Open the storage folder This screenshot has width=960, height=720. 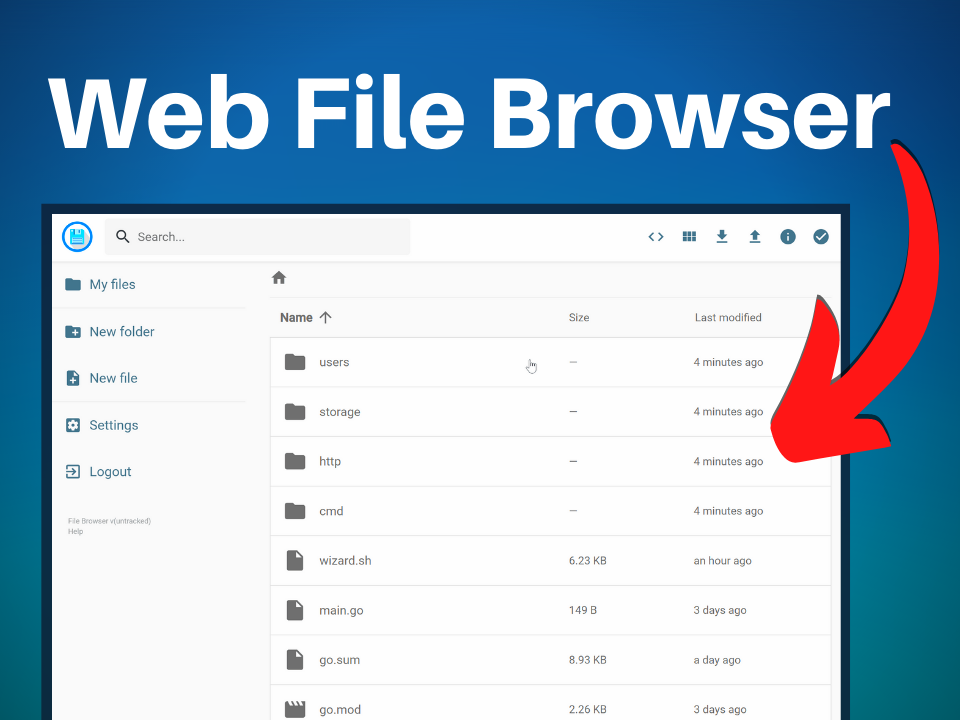[339, 411]
